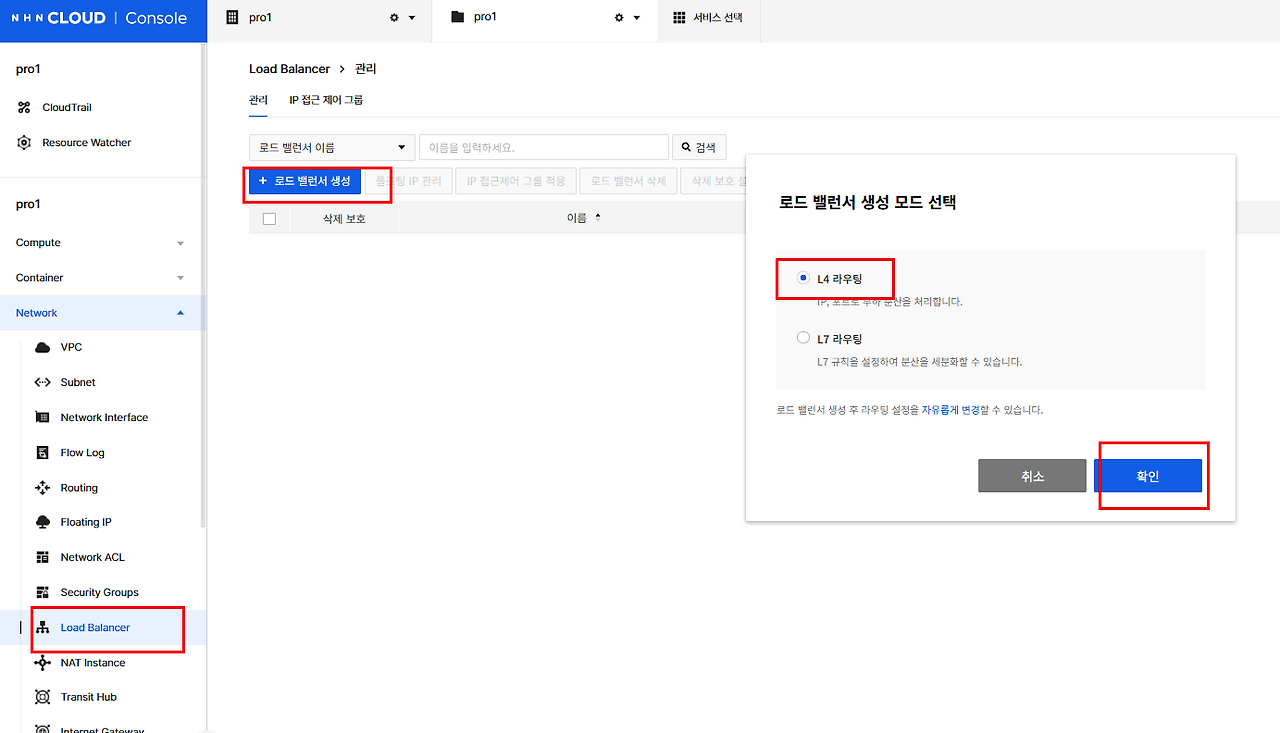Switch to the 관리 tab
This screenshot has width=1280, height=733.
pyautogui.click(x=258, y=100)
